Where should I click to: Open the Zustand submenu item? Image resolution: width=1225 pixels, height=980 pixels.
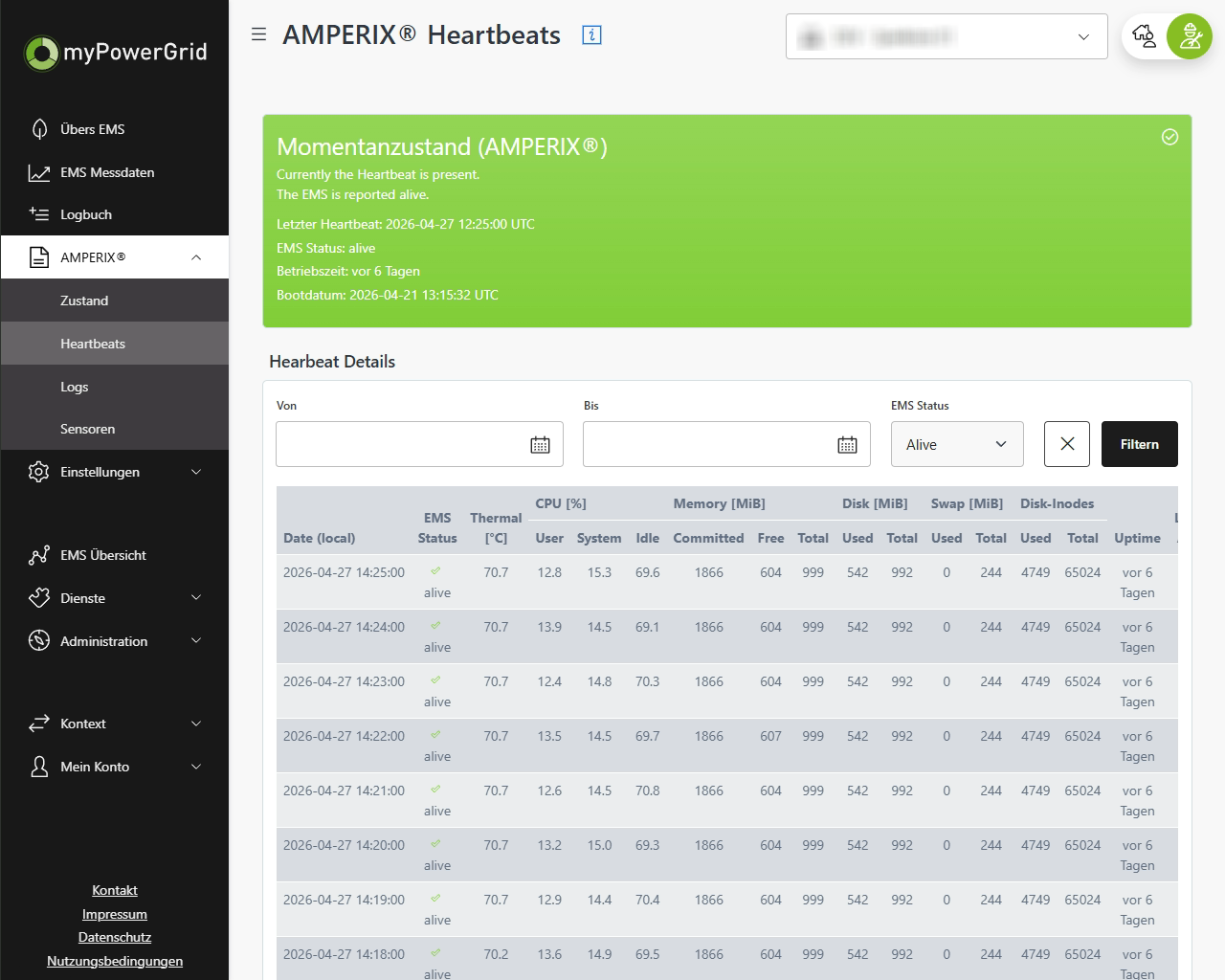(115, 301)
